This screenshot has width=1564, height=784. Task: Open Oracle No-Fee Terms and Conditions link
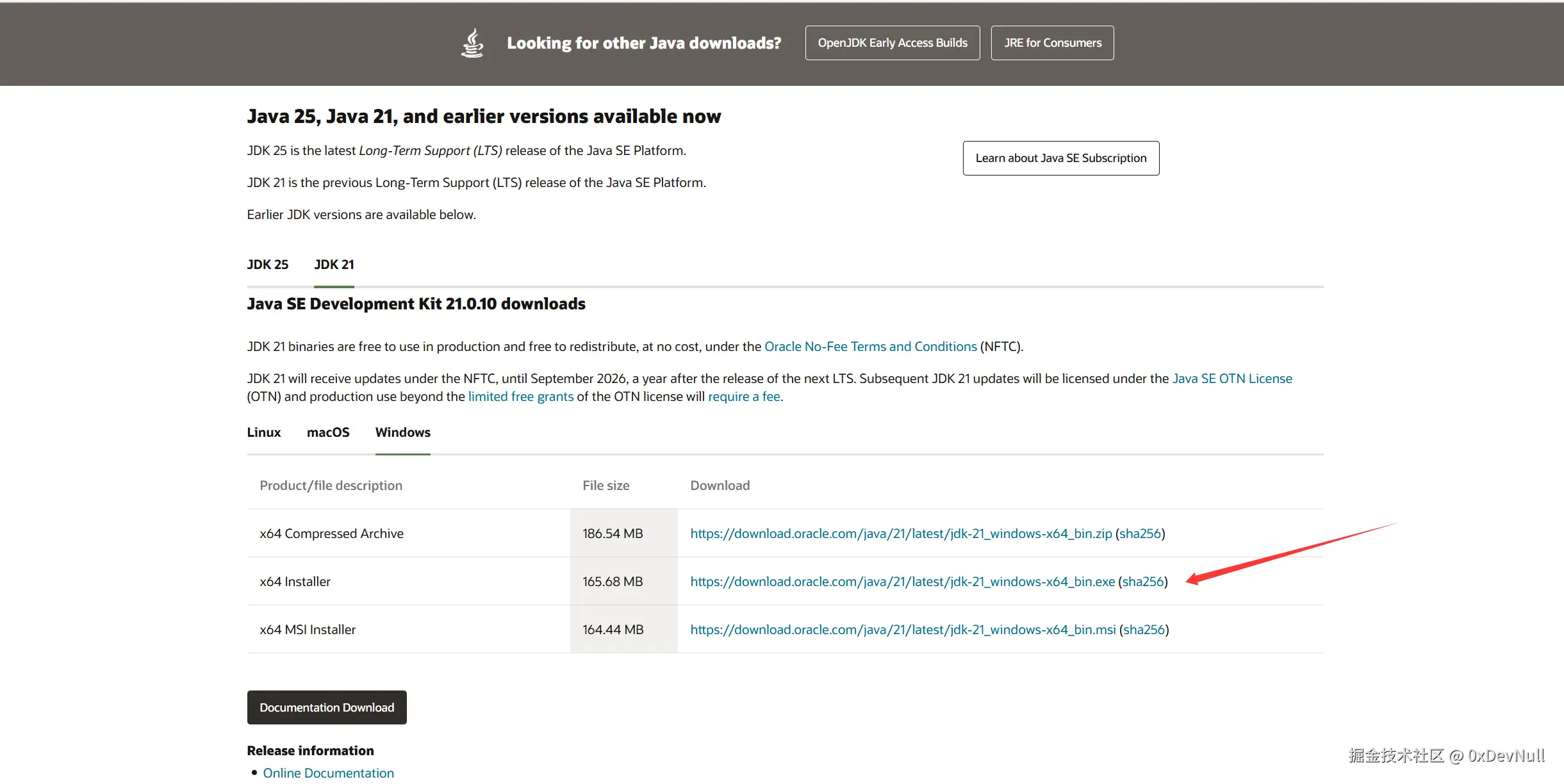(870, 347)
